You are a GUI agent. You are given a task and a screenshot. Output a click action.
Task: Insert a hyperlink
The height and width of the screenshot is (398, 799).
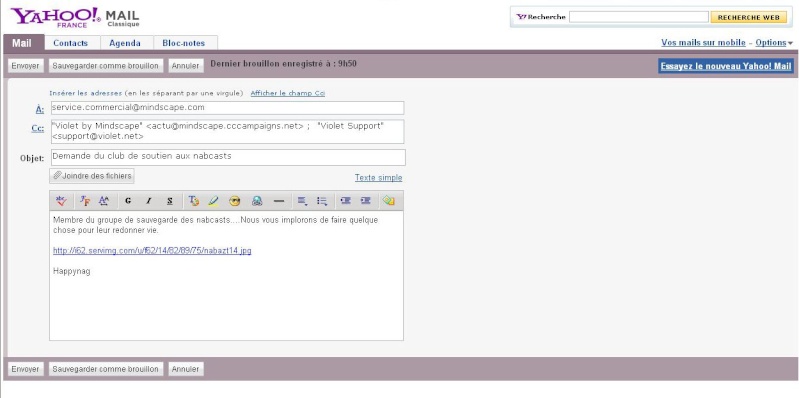tap(257, 201)
